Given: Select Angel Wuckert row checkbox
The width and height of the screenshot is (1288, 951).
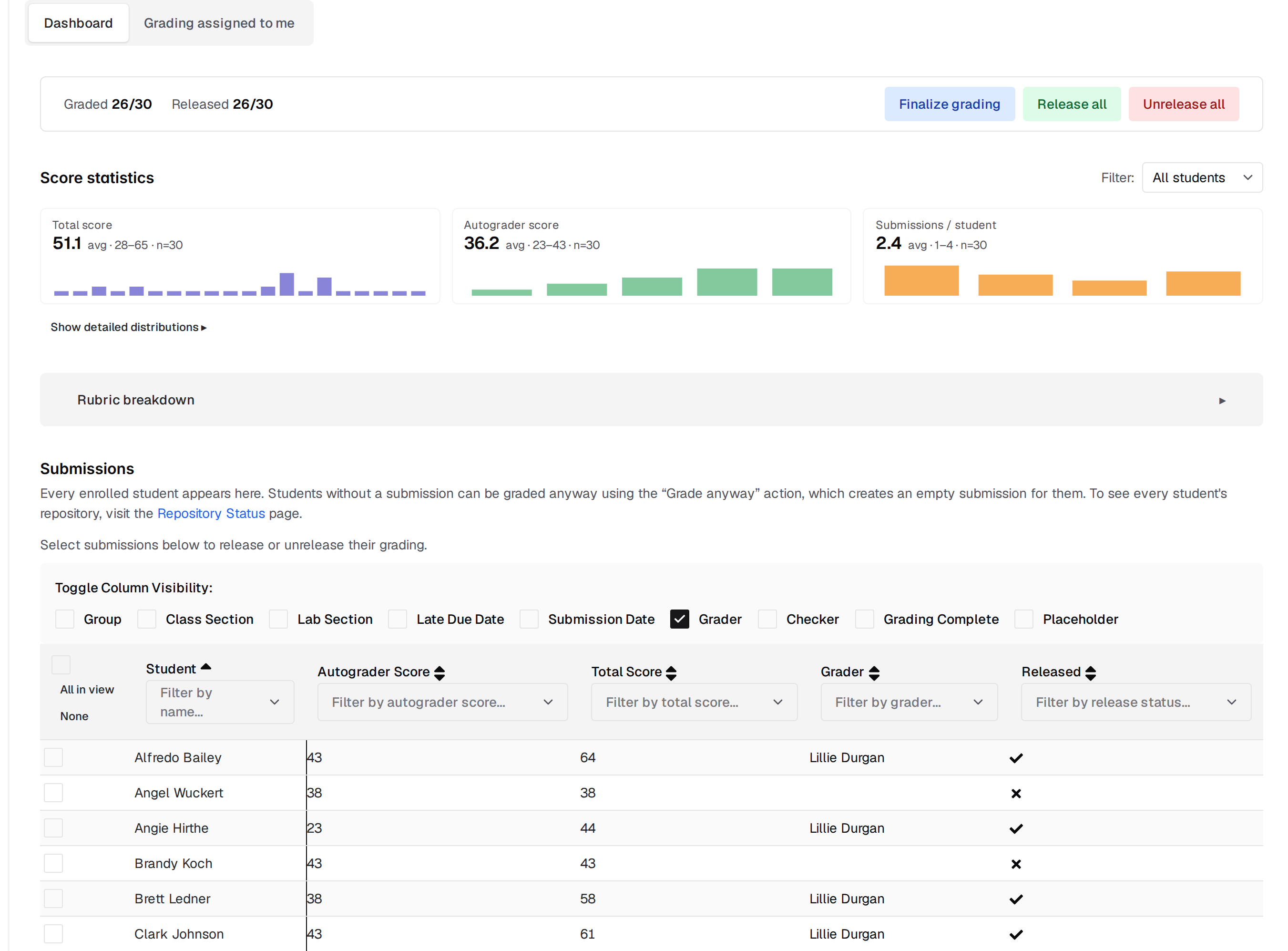Looking at the screenshot, I should [x=53, y=793].
